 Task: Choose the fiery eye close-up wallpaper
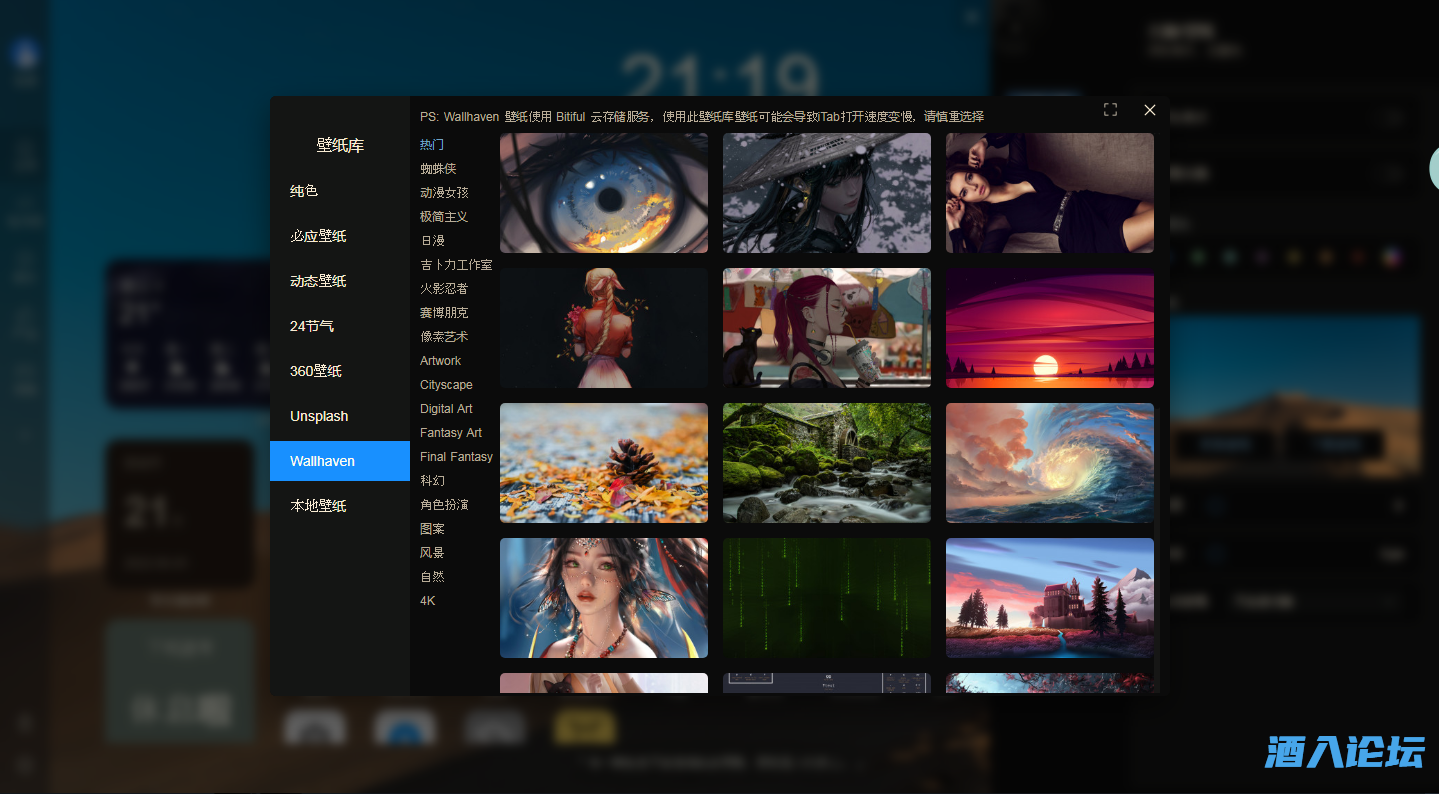click(604, 193)
